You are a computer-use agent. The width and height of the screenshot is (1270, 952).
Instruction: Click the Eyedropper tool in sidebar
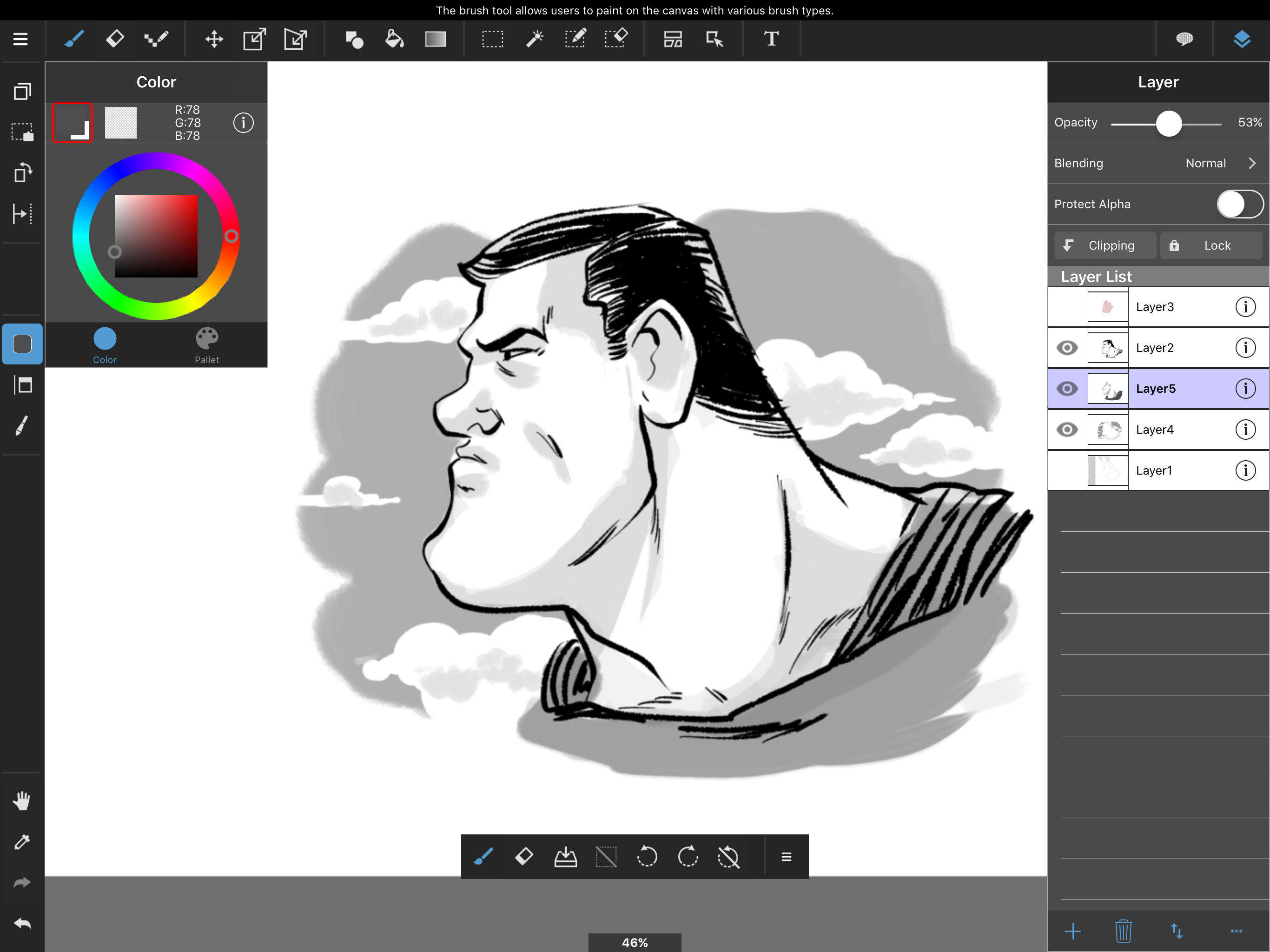(x=22, y=842)
